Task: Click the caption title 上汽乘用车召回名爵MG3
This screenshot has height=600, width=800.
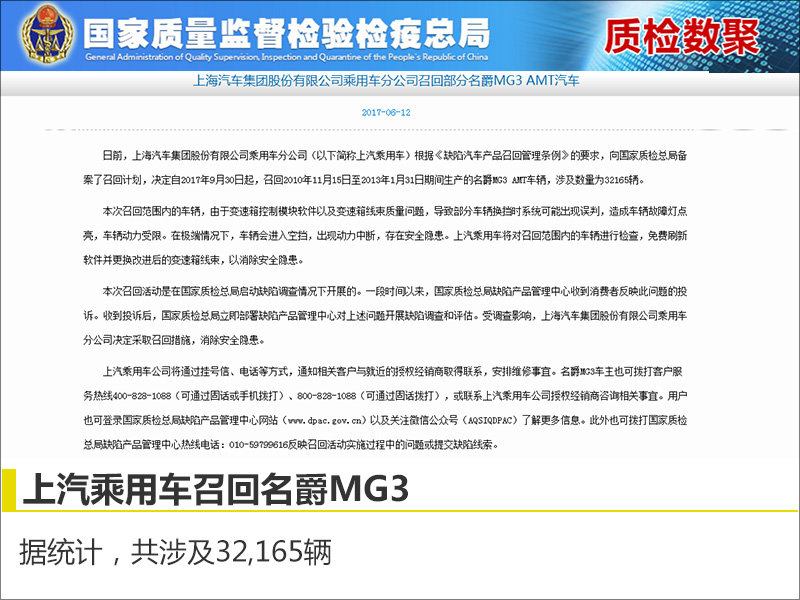Action: pos(216,489)
